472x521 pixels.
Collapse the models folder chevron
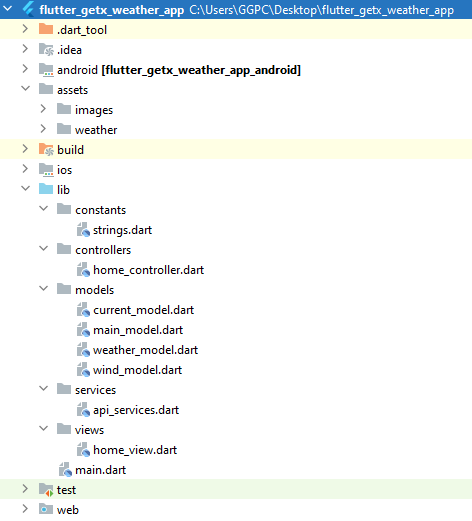point(44,289)
